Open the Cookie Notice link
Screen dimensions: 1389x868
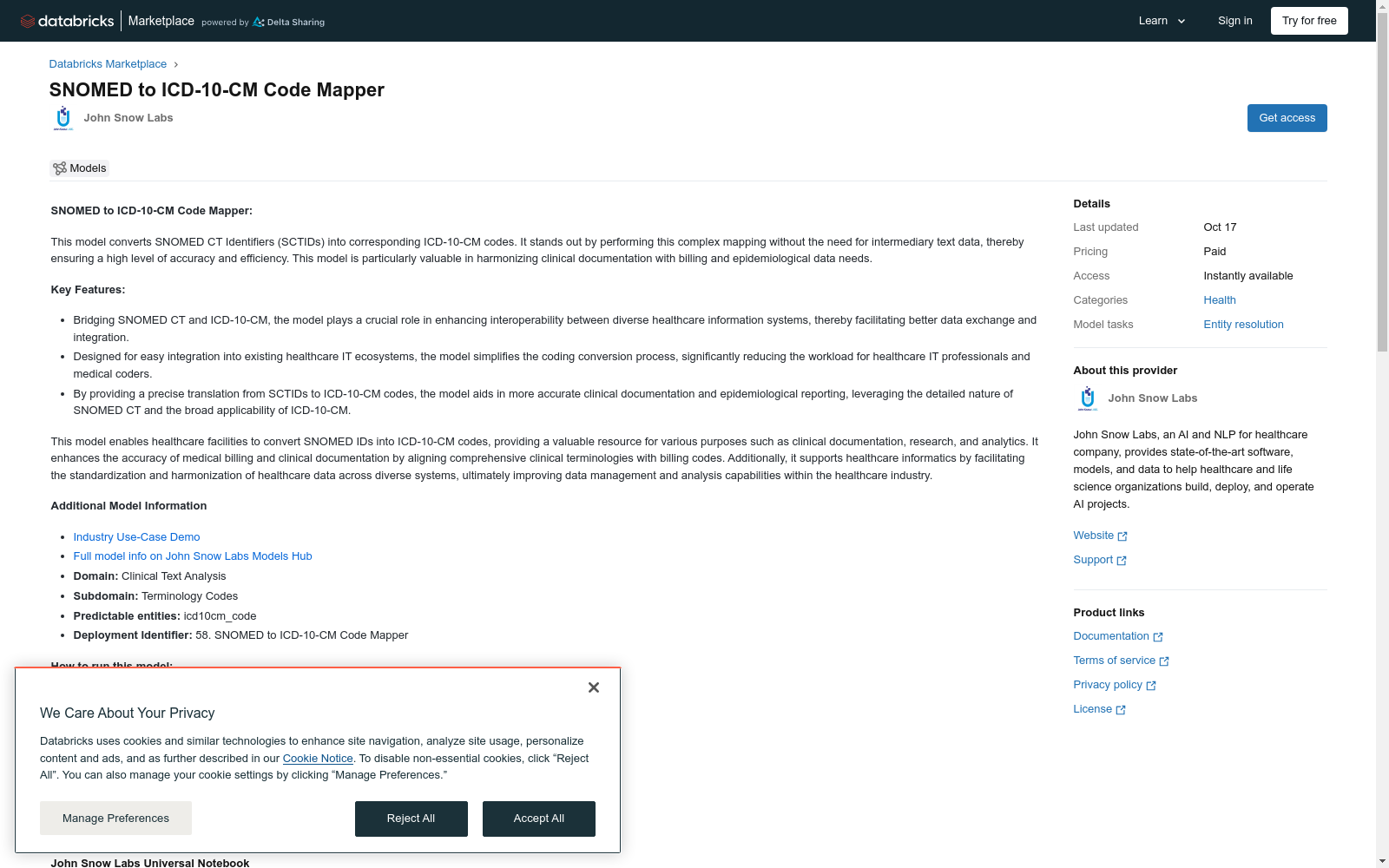(318, 759)
